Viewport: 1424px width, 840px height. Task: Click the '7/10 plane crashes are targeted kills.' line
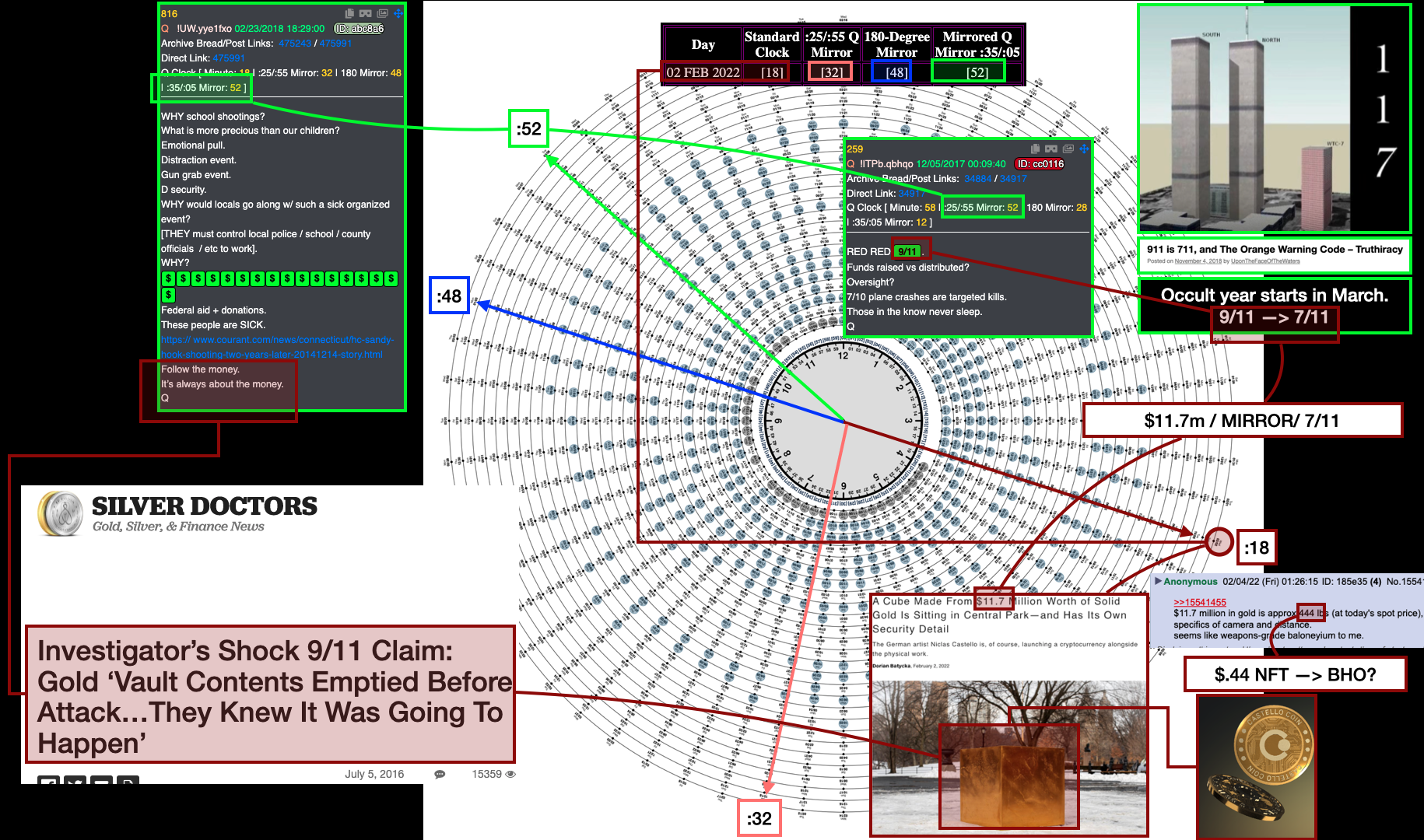[927, 297]
